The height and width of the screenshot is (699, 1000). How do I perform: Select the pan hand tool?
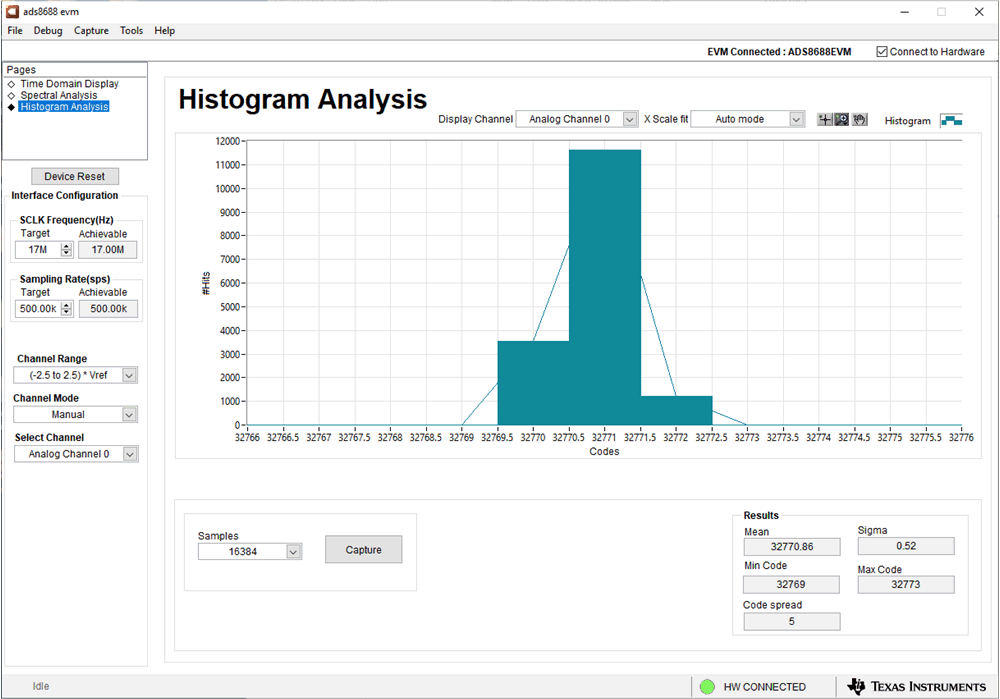(859, 120)
